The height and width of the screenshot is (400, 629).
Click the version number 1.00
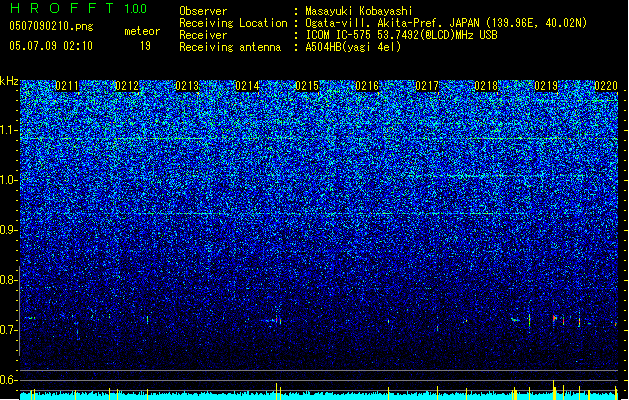pyautogui.click(x=136, y=8)
